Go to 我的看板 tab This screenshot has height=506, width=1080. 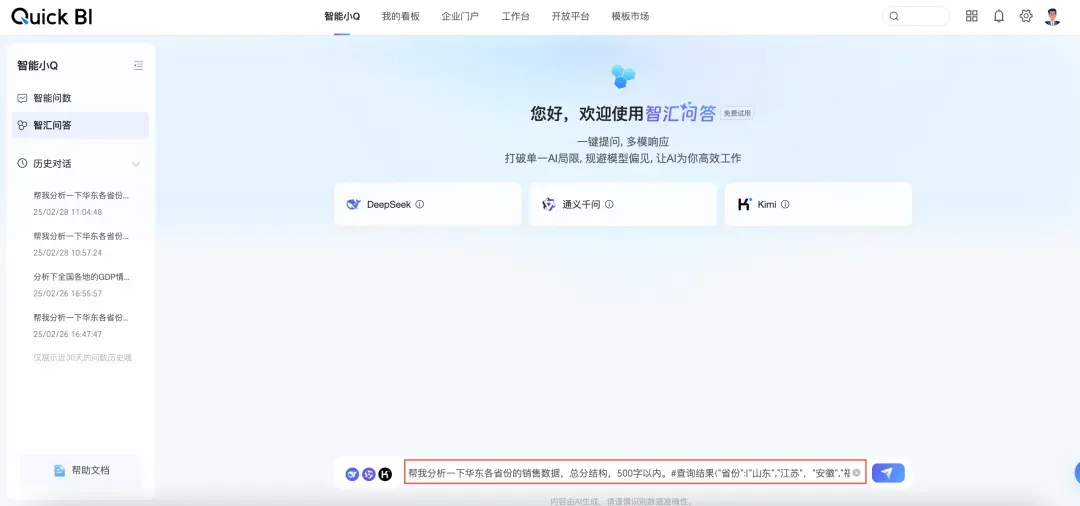[x=401, y=17]
